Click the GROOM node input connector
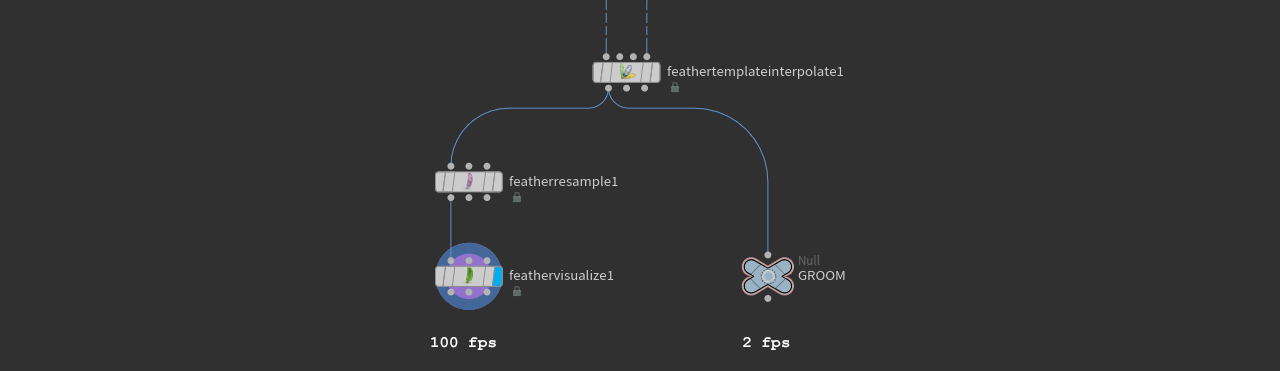The width and height of the screenshot is (1280, 371). [768, 255]
